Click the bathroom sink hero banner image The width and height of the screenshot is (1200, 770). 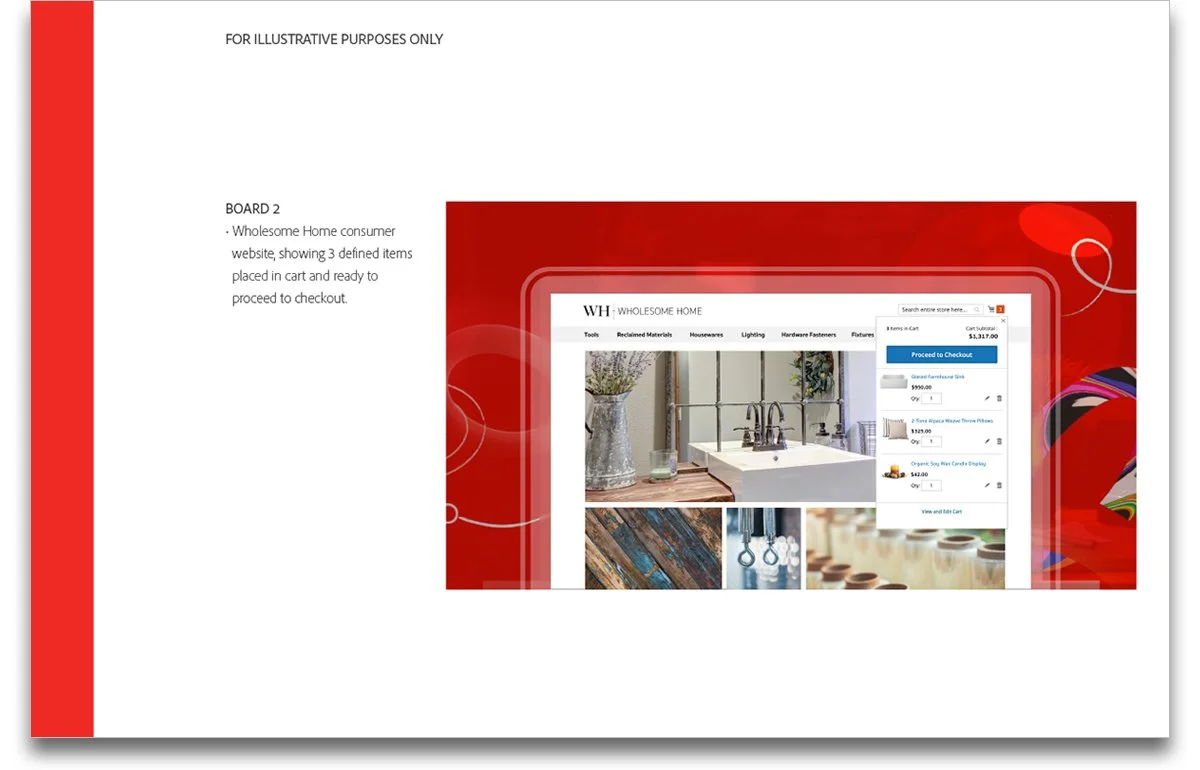[730, 425]
